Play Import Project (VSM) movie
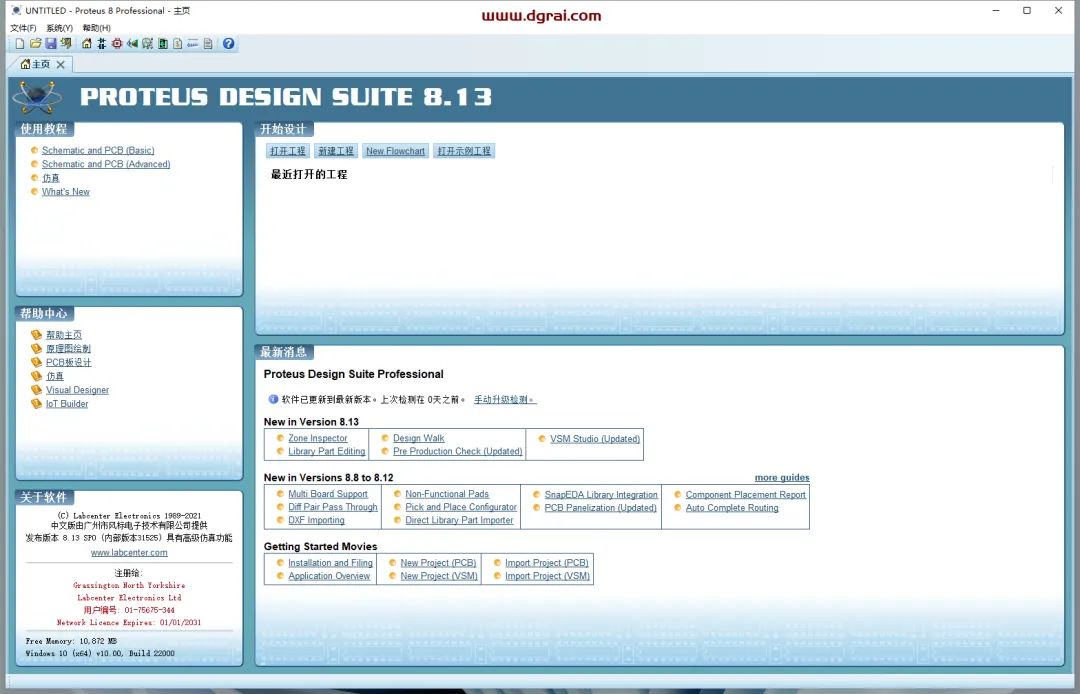 click(547, 576)
